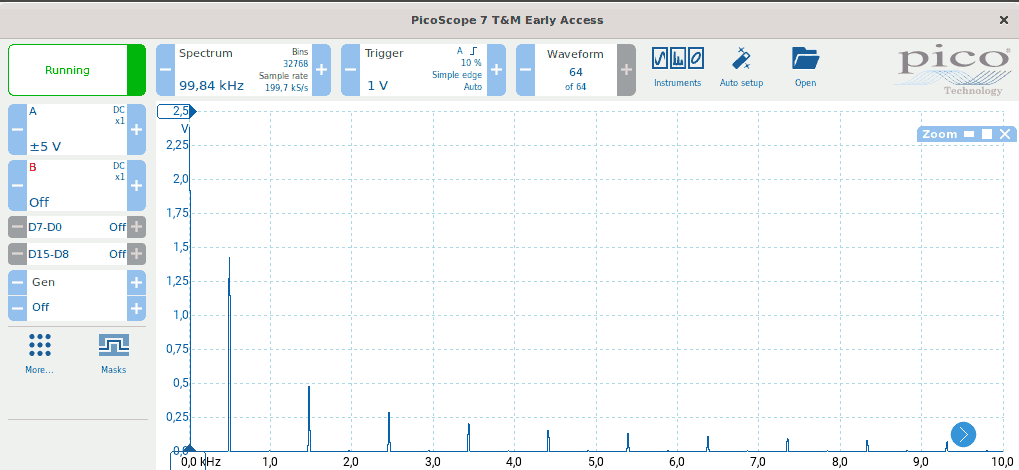Click the 1,25 voltage axis label
The width and height of the screenshot is (1019, 470).
coord(177,281)
